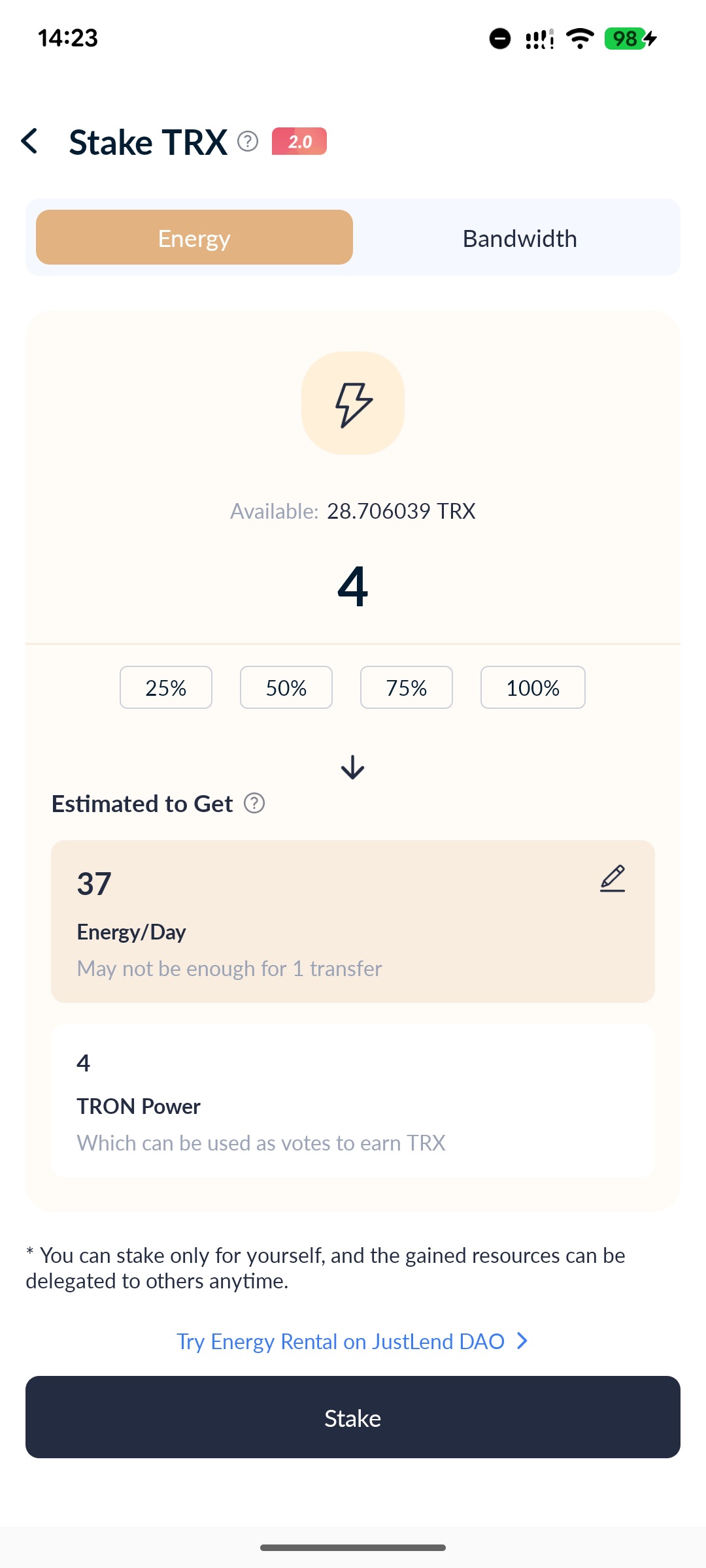Open the Estimated to Get help icon
This screenshot has height=1568, width=706.
(254, 803)
